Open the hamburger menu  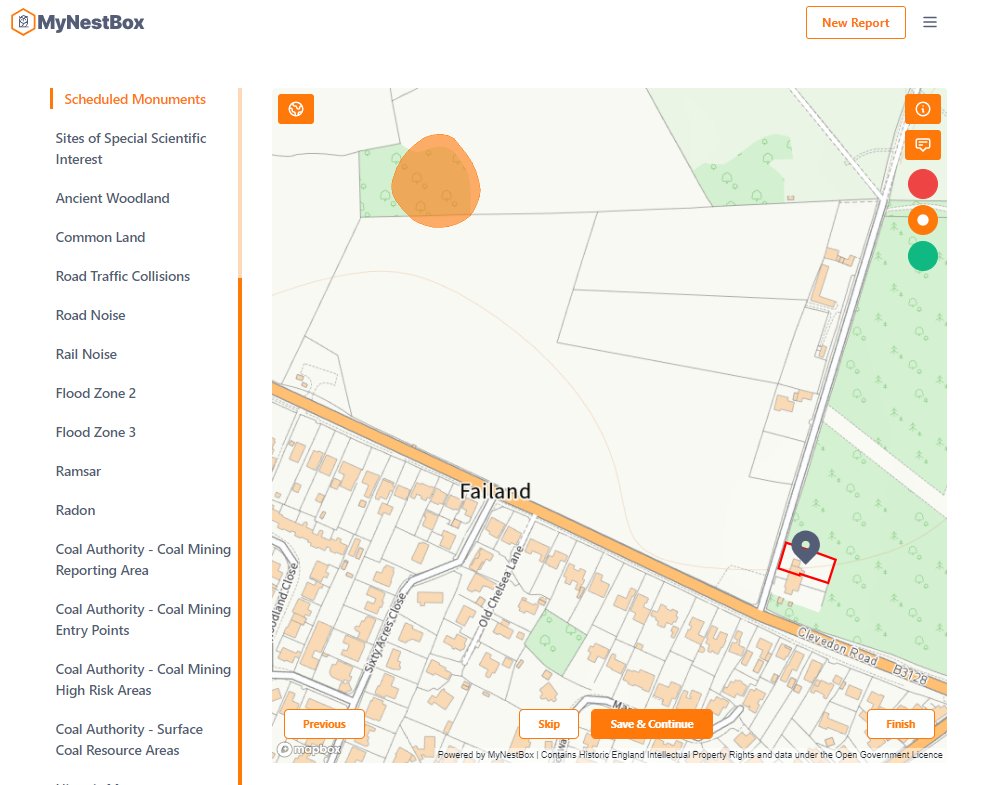click(x=930, y=23)
